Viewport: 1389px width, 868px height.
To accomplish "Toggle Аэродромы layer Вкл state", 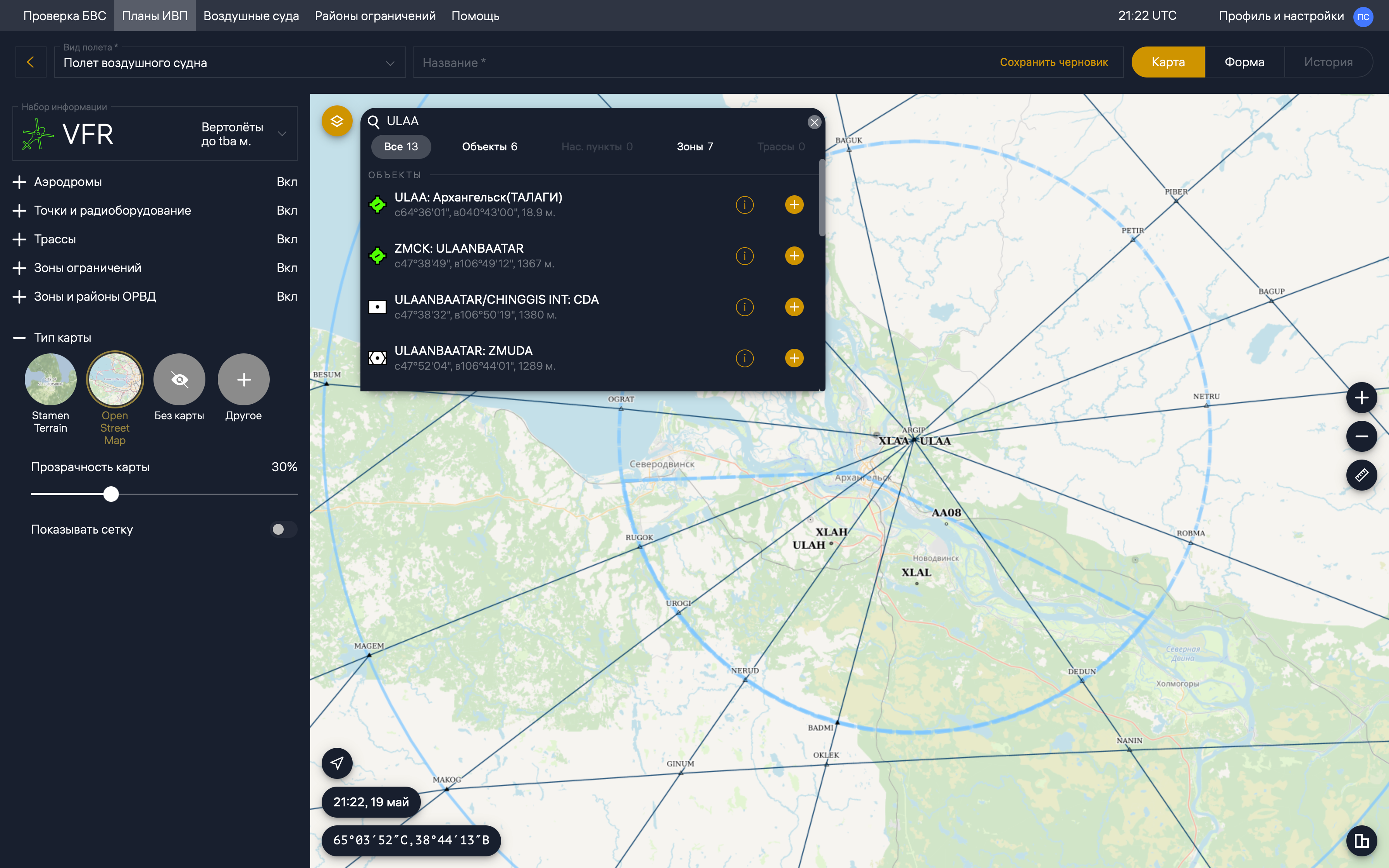I will tap(286, 182).
